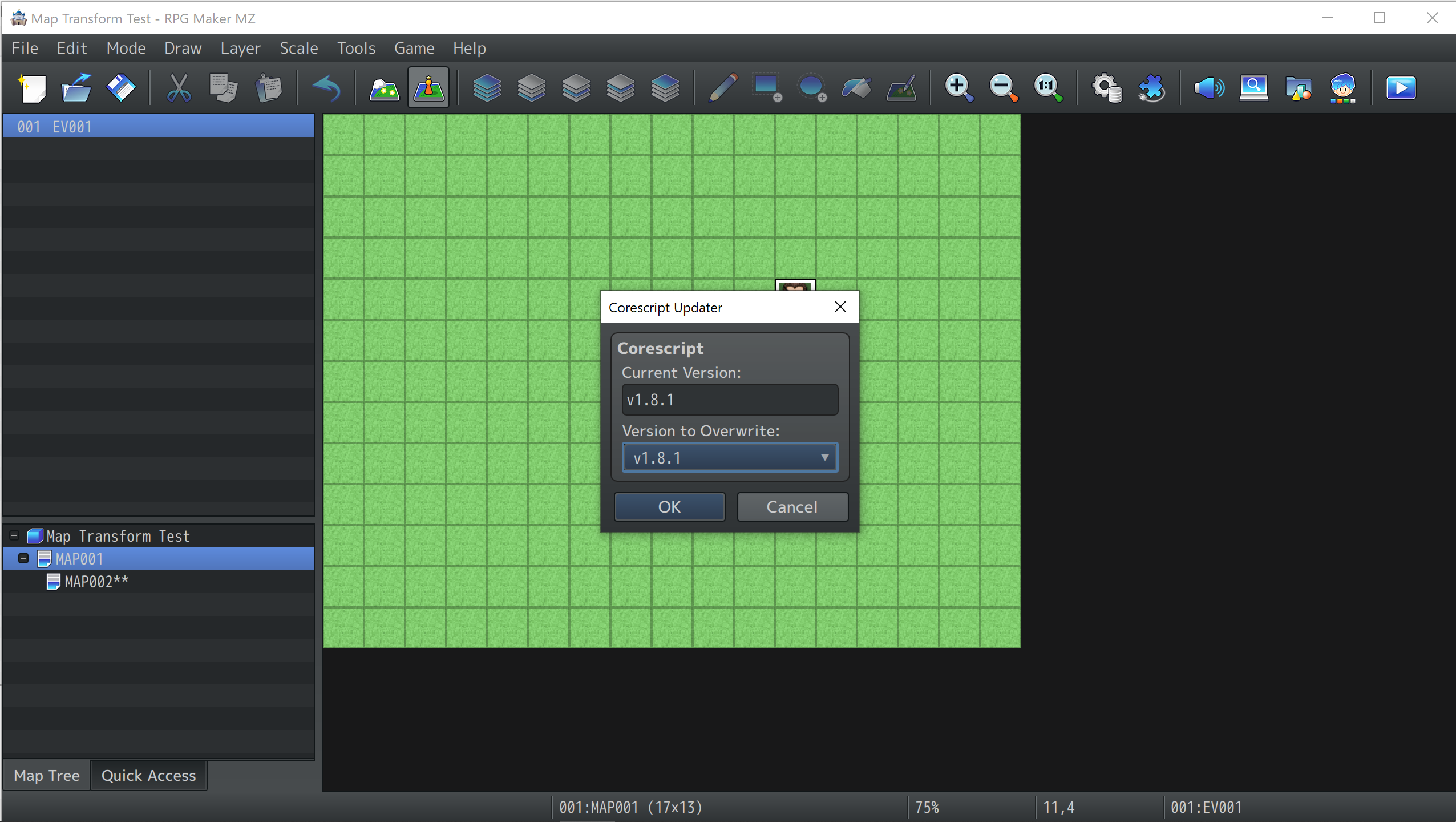Select event 001 EV001 in list
1456x822 pixels.
click(159, 126)
